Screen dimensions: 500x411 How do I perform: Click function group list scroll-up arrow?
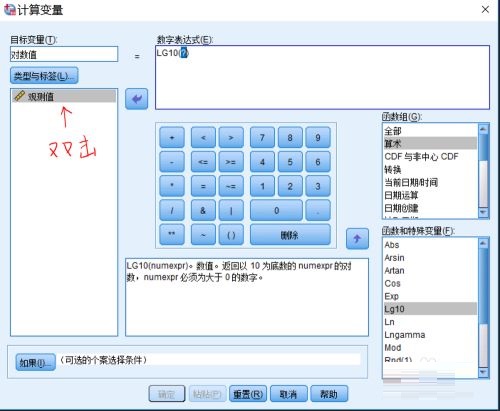point(483,129)
